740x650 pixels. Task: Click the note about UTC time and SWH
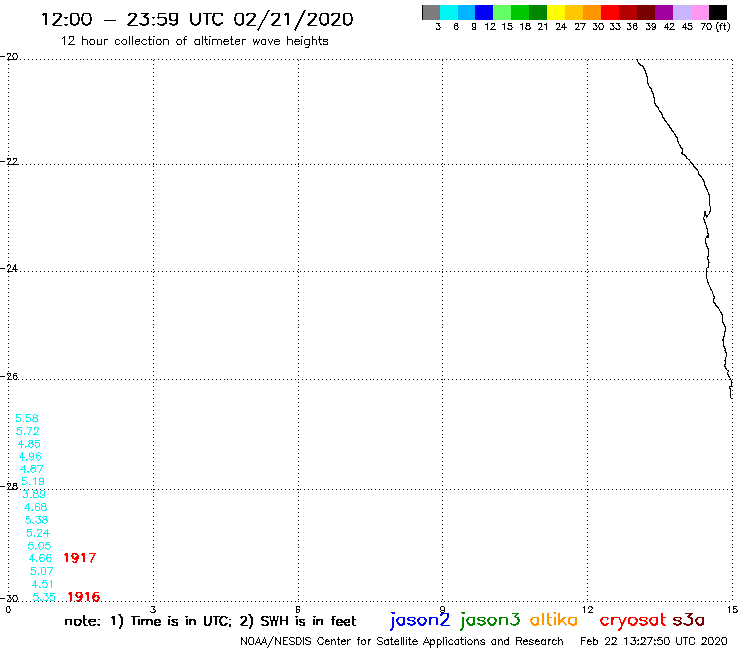click(x=210, y=621)
